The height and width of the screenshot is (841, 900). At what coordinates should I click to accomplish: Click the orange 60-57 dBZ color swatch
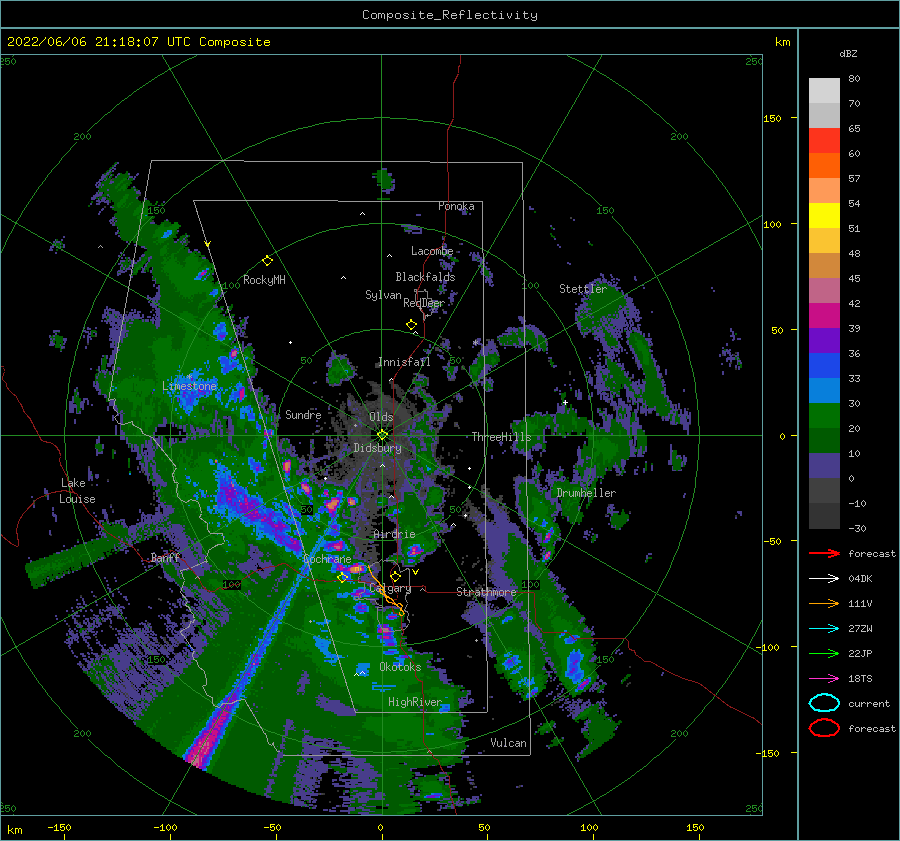point(824,166)
